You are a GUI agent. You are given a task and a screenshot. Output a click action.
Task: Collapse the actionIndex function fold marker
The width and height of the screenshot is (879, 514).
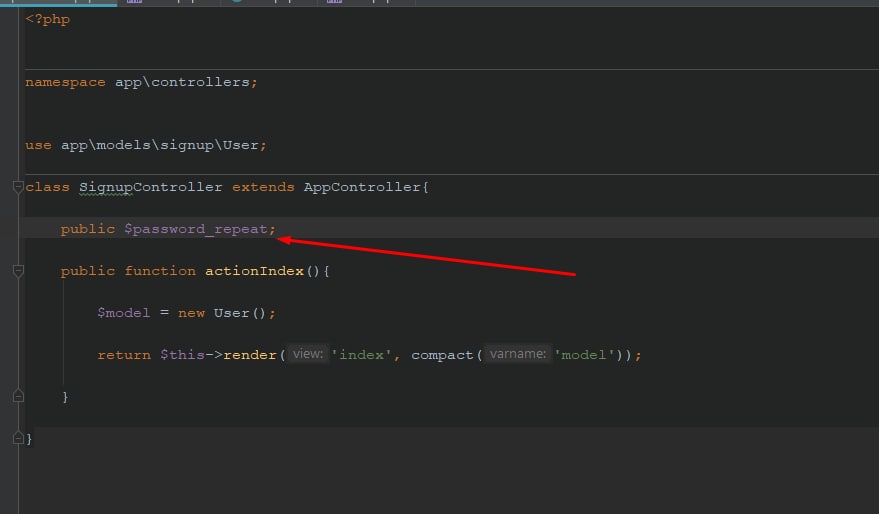click(x=18, y=271)
